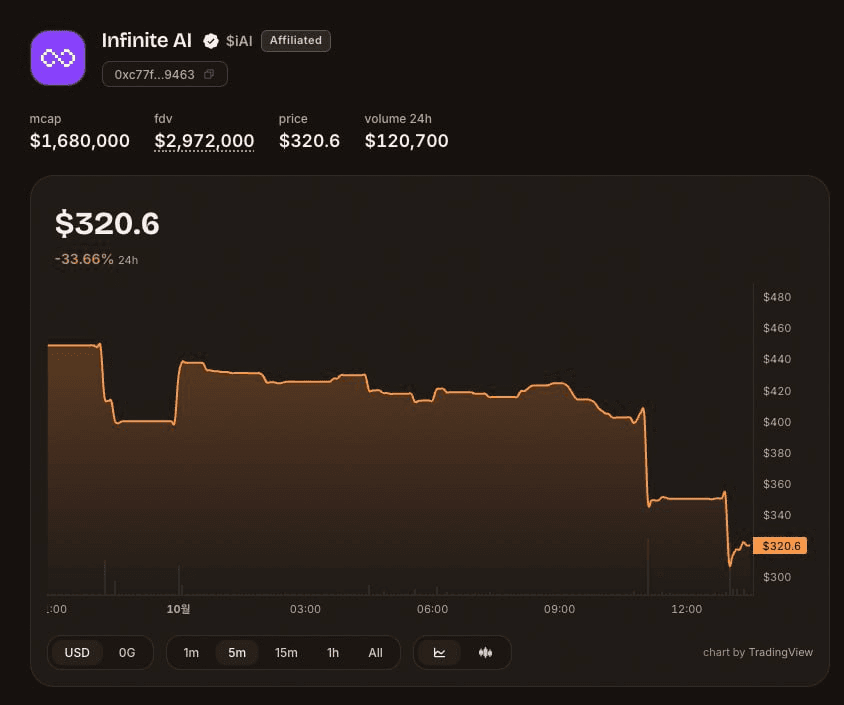Viewport: 844px width, 705px height.
Task: Choose the 15m interval
Action: [x=286, y=653]
